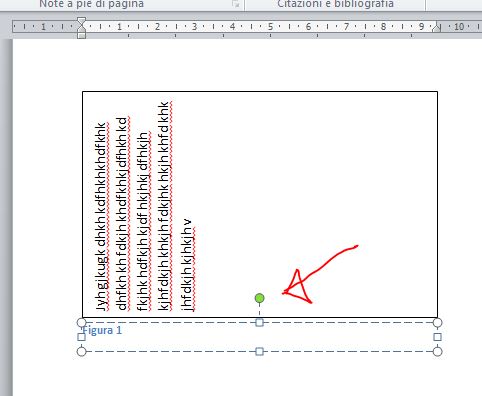Select the bottom-center square sizing handle

pyautogui.click(x=259, y=351)
